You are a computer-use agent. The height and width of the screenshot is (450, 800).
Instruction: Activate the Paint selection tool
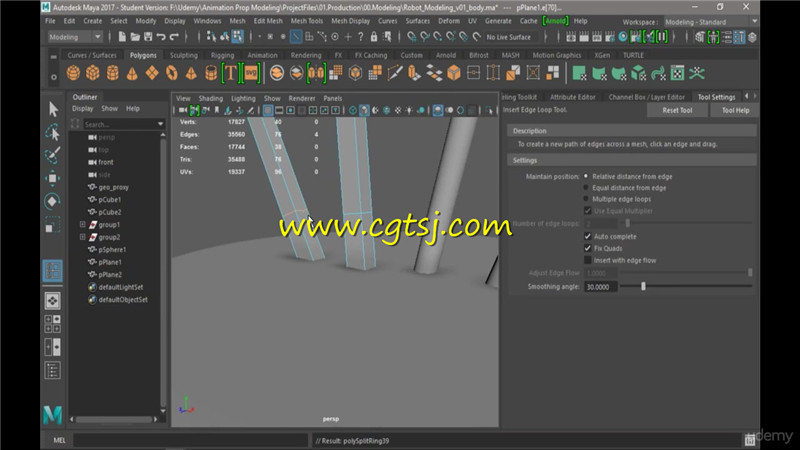[53, 155]
